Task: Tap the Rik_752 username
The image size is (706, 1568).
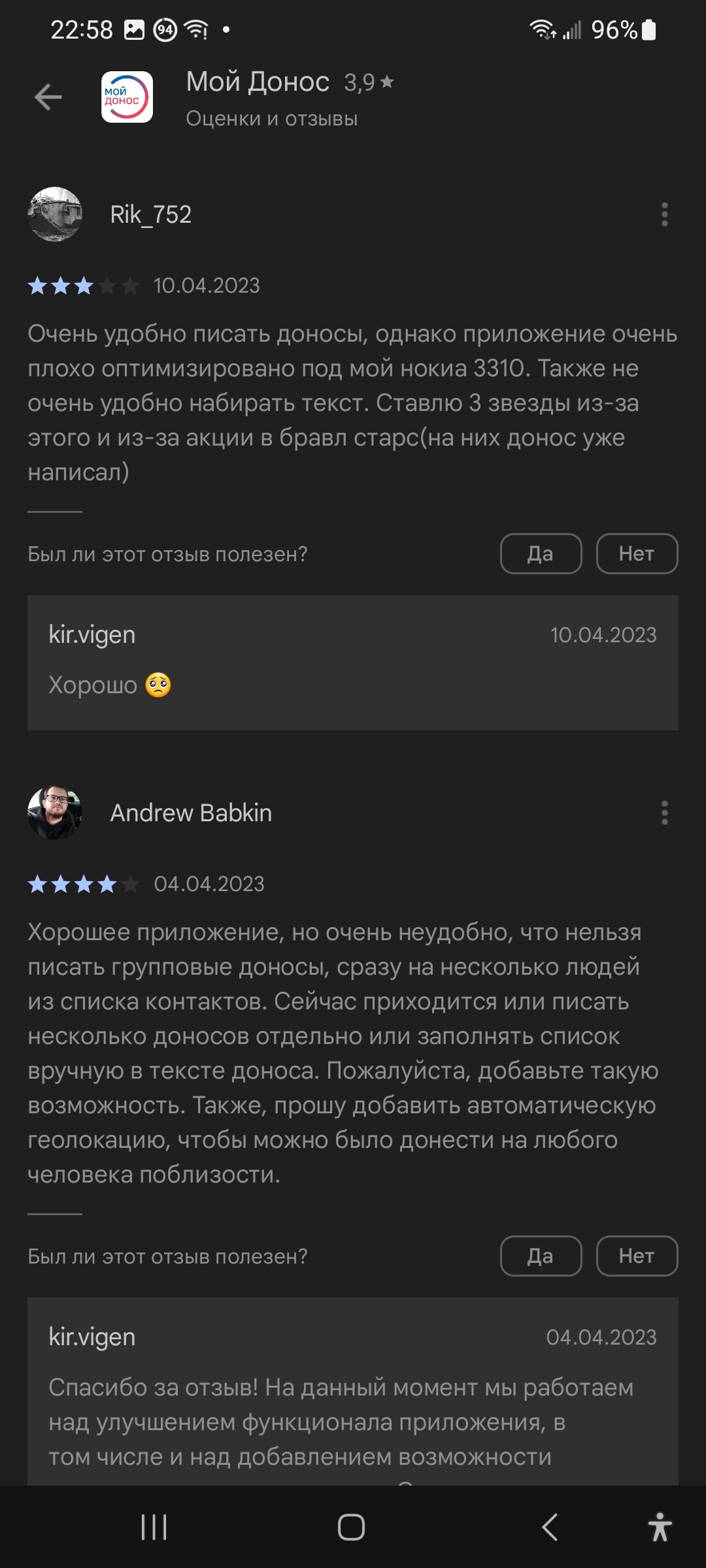Action: (150, 214)
